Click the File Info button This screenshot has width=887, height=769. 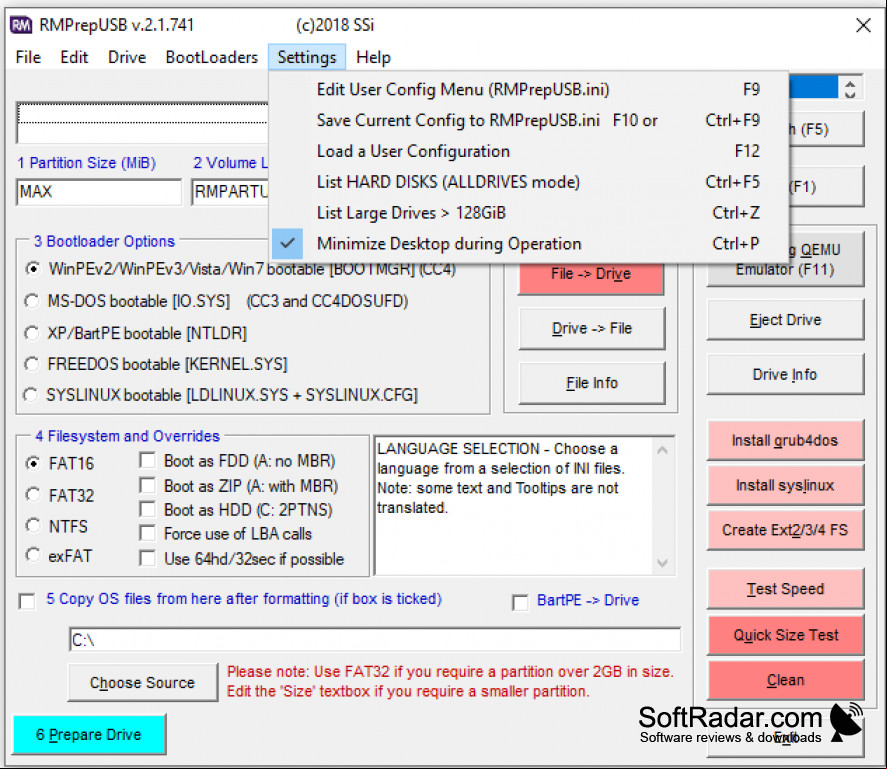591,383
